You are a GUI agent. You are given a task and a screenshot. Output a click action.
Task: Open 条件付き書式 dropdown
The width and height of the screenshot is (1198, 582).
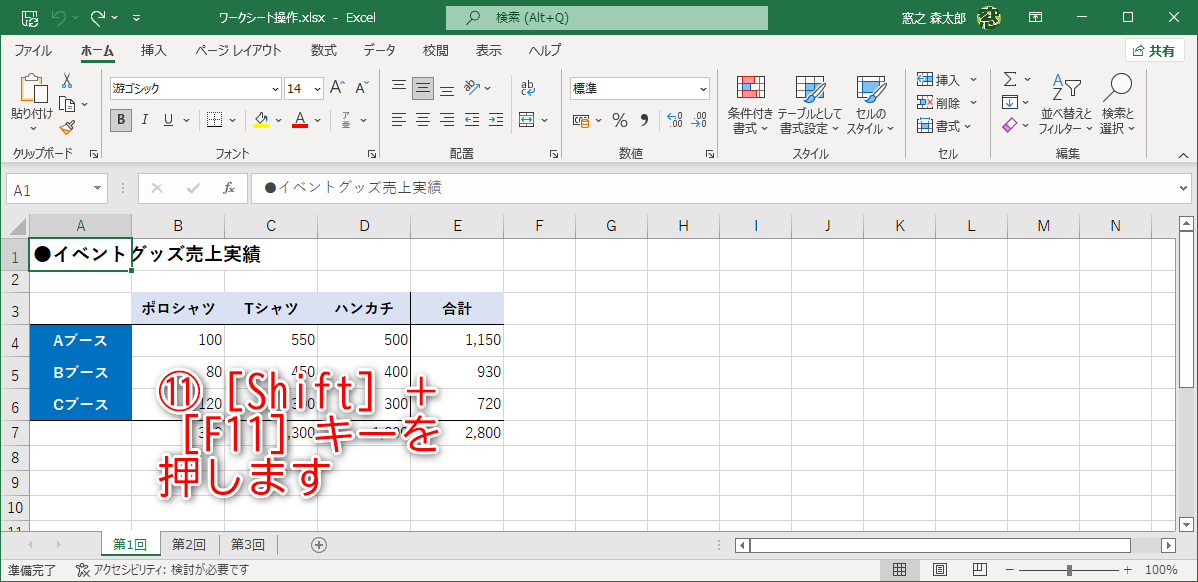[x=750, y=105]
